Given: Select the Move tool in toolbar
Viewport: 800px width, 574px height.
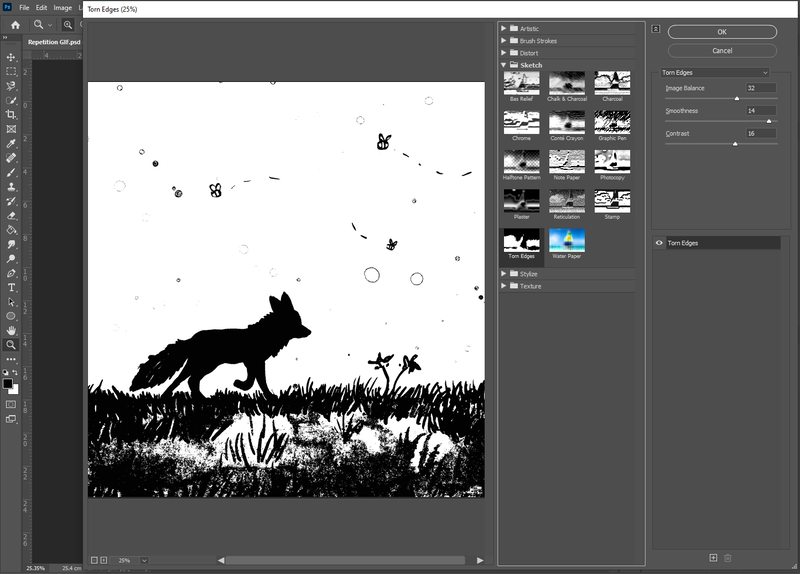Looking at the screenshot, I should click(x=11, y=57).
